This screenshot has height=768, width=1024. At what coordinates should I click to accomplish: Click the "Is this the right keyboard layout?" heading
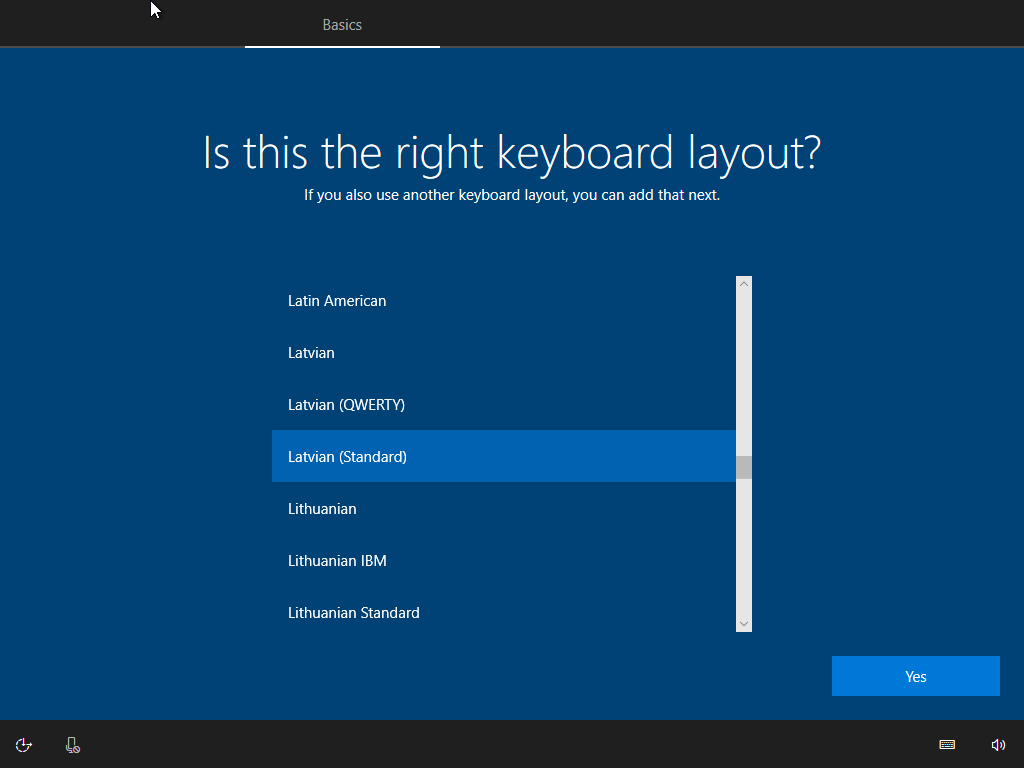coord(512,153)
